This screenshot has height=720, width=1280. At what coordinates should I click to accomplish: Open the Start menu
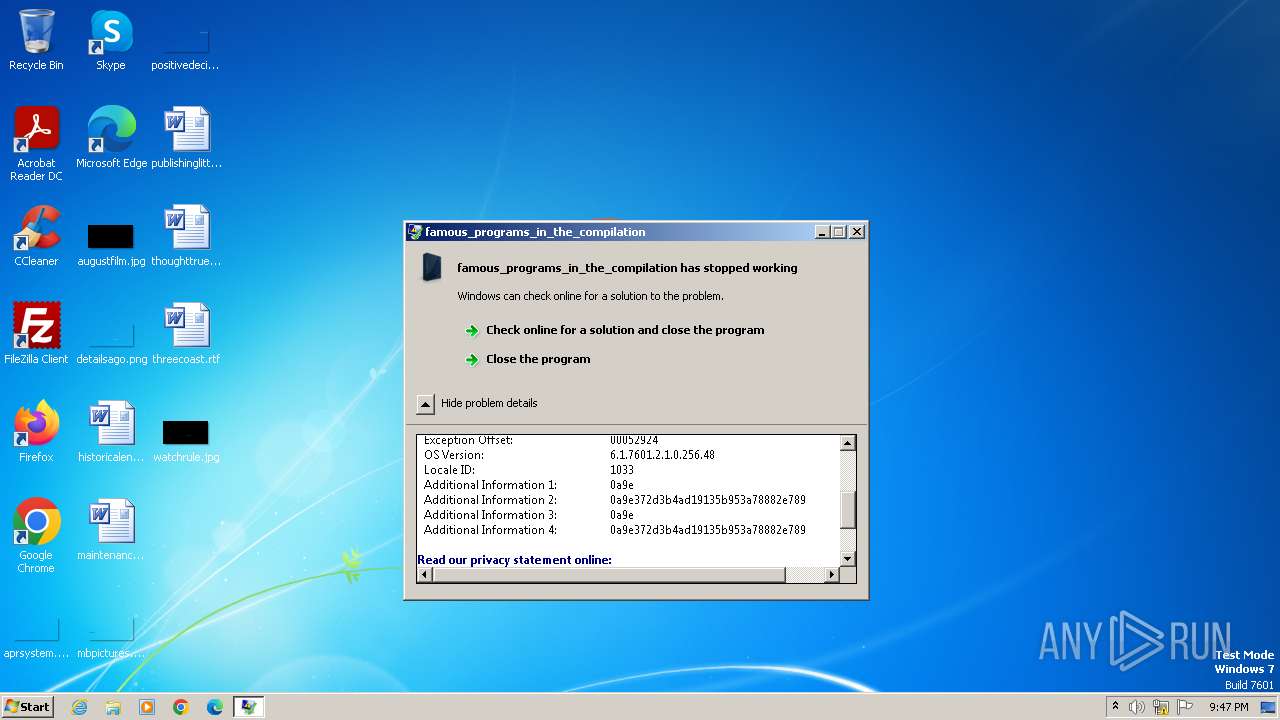point(28,707)
